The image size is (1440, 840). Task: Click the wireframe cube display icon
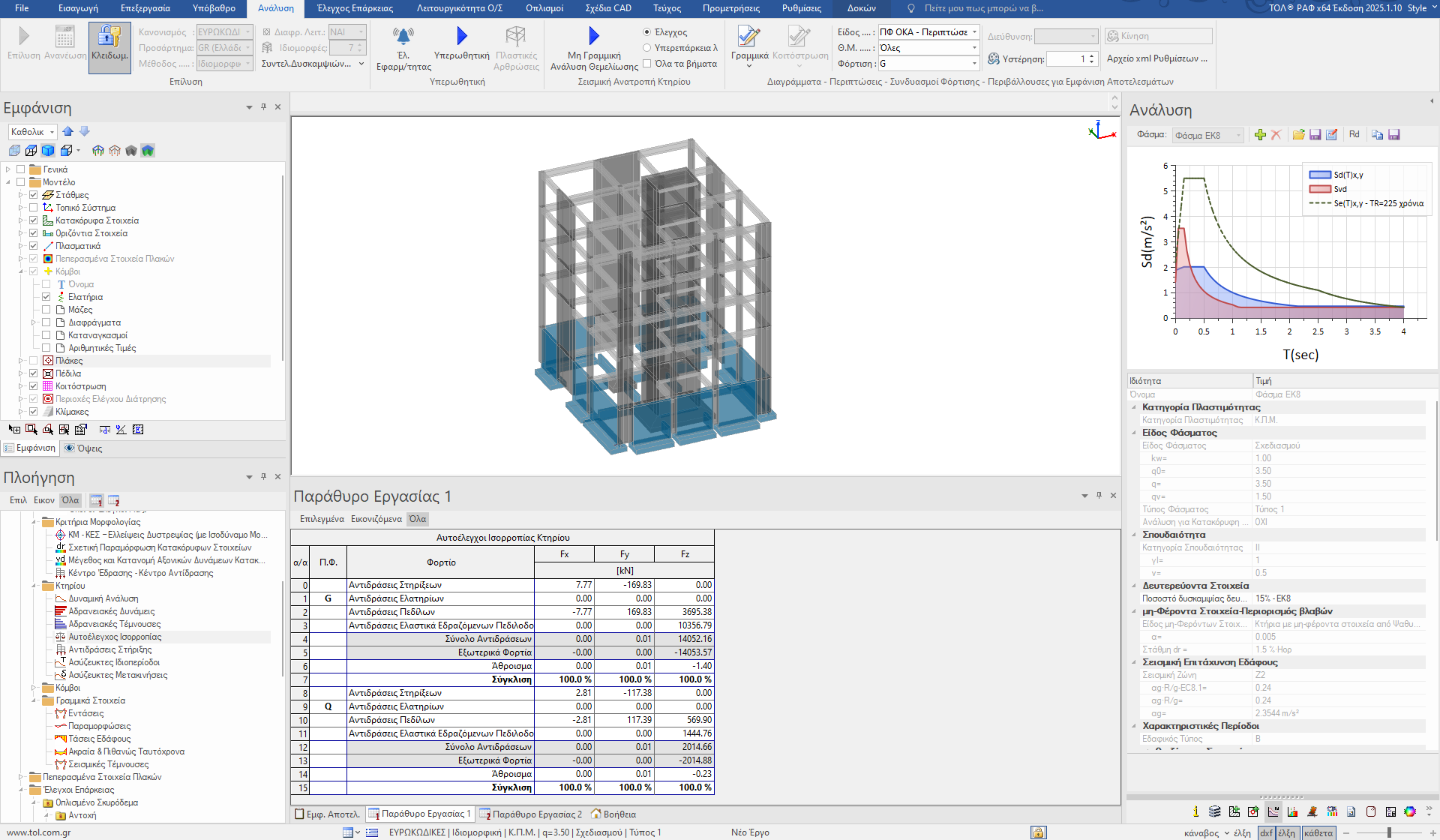click(31, 151)
